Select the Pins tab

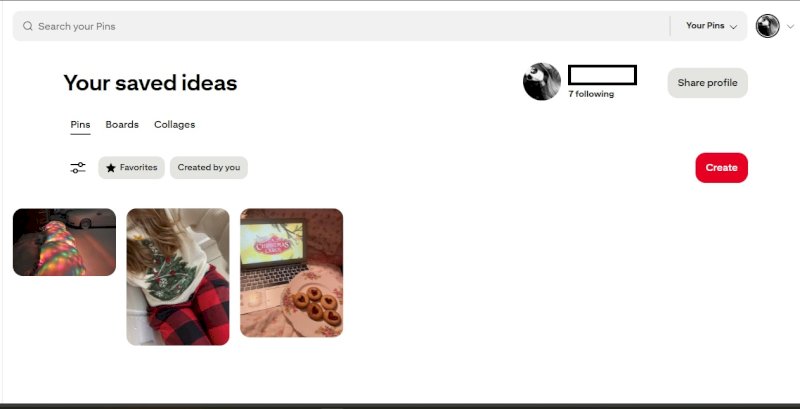click(x=80, y=124)
